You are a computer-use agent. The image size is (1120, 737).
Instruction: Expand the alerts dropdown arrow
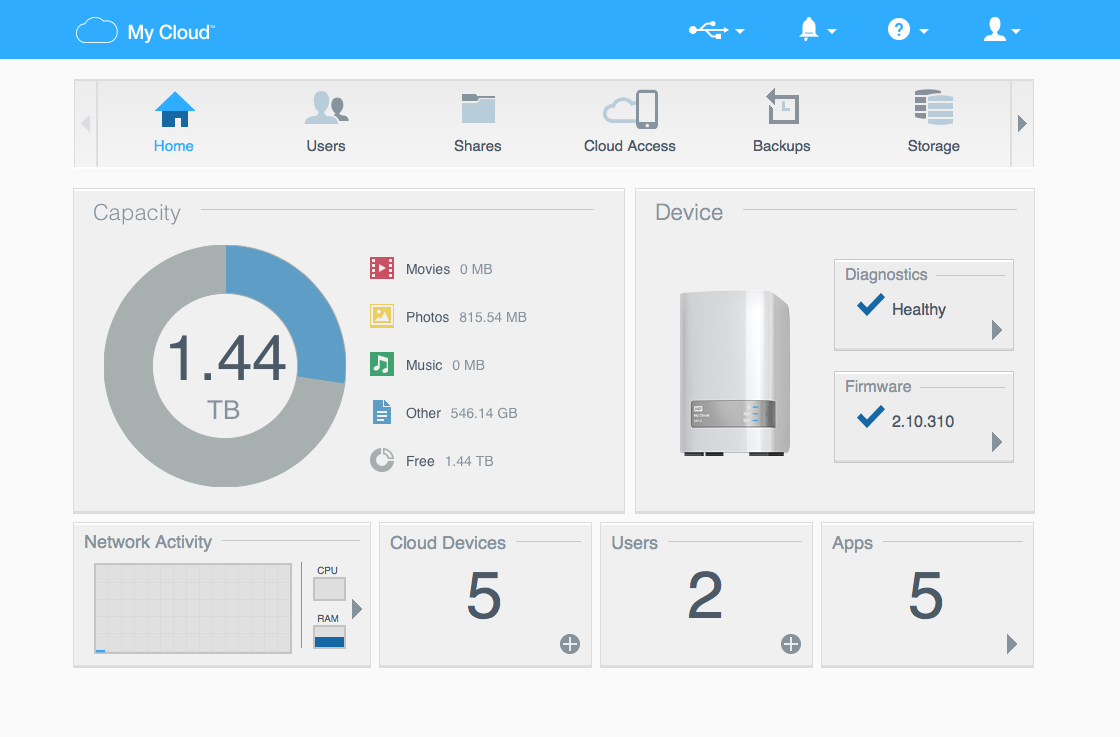831,31
